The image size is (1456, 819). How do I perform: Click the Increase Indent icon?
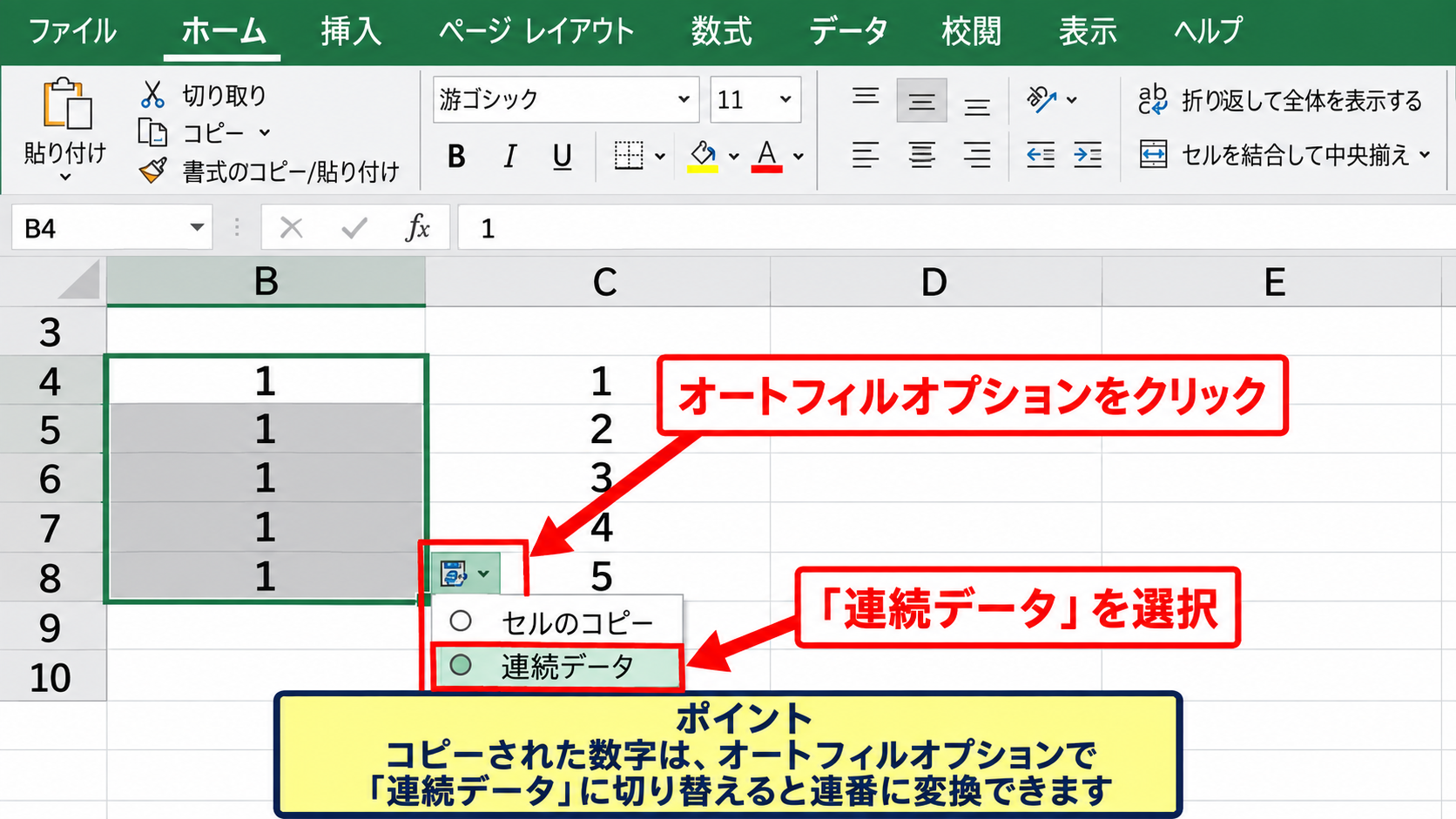(x=1088, y=155)
